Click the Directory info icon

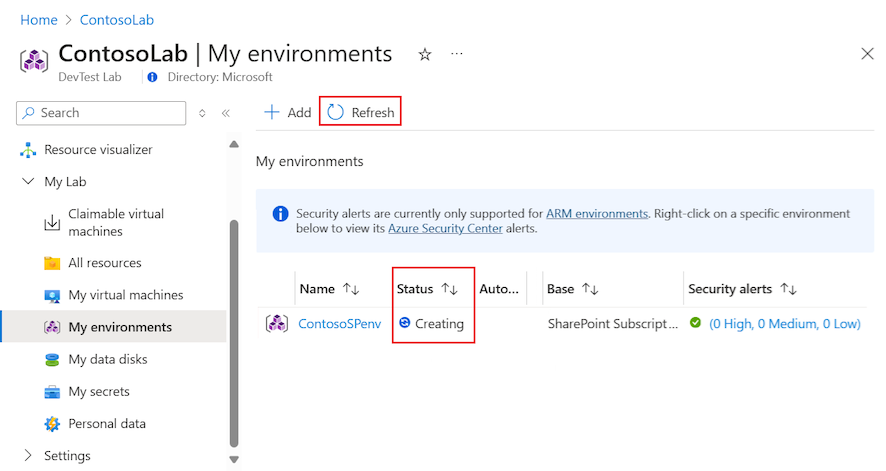click(152, 77)
